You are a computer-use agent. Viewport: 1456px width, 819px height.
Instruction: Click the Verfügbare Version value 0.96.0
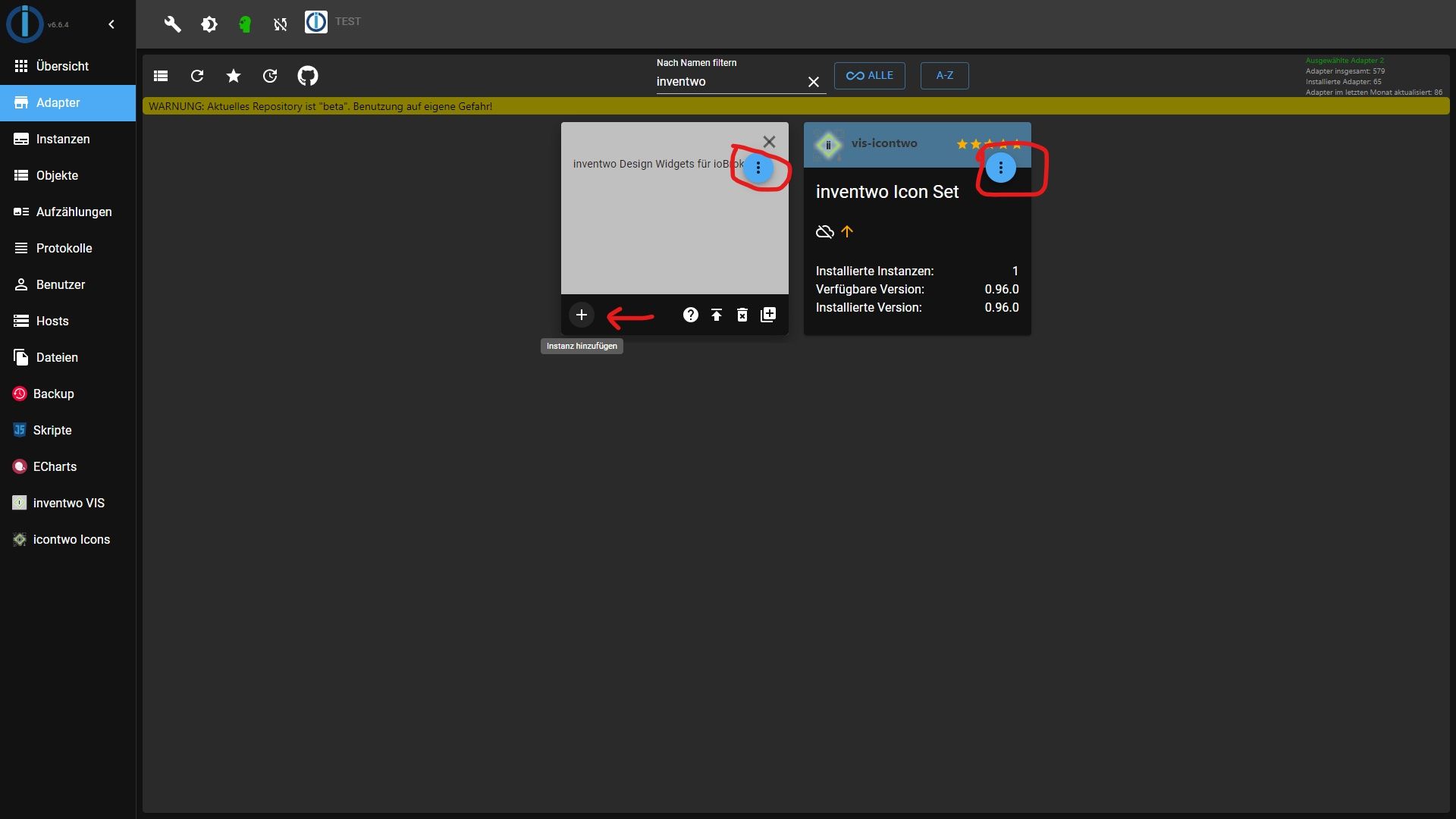tap(1002, 290)
